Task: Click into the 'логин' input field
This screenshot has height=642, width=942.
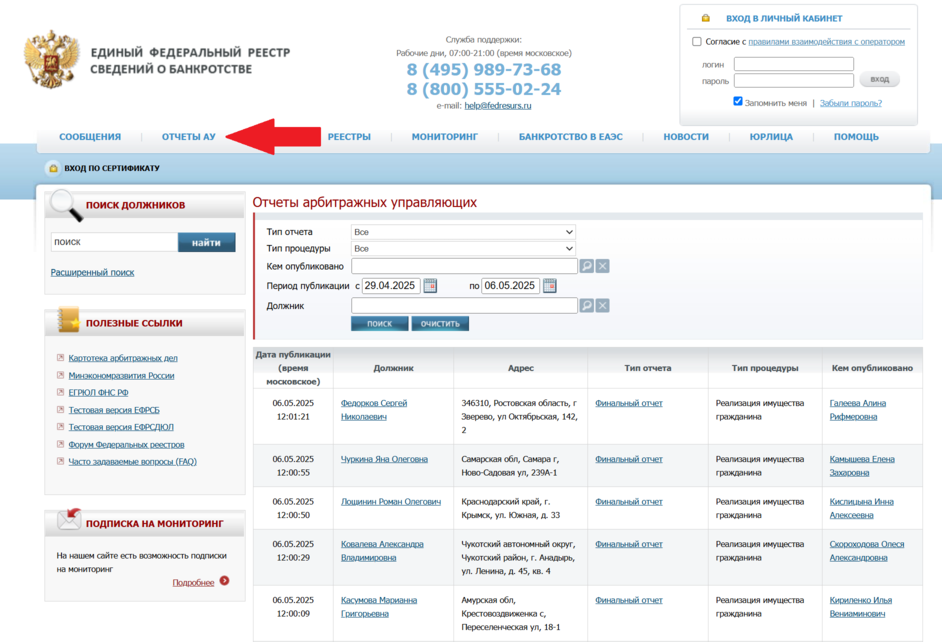Action: point(793,64)
